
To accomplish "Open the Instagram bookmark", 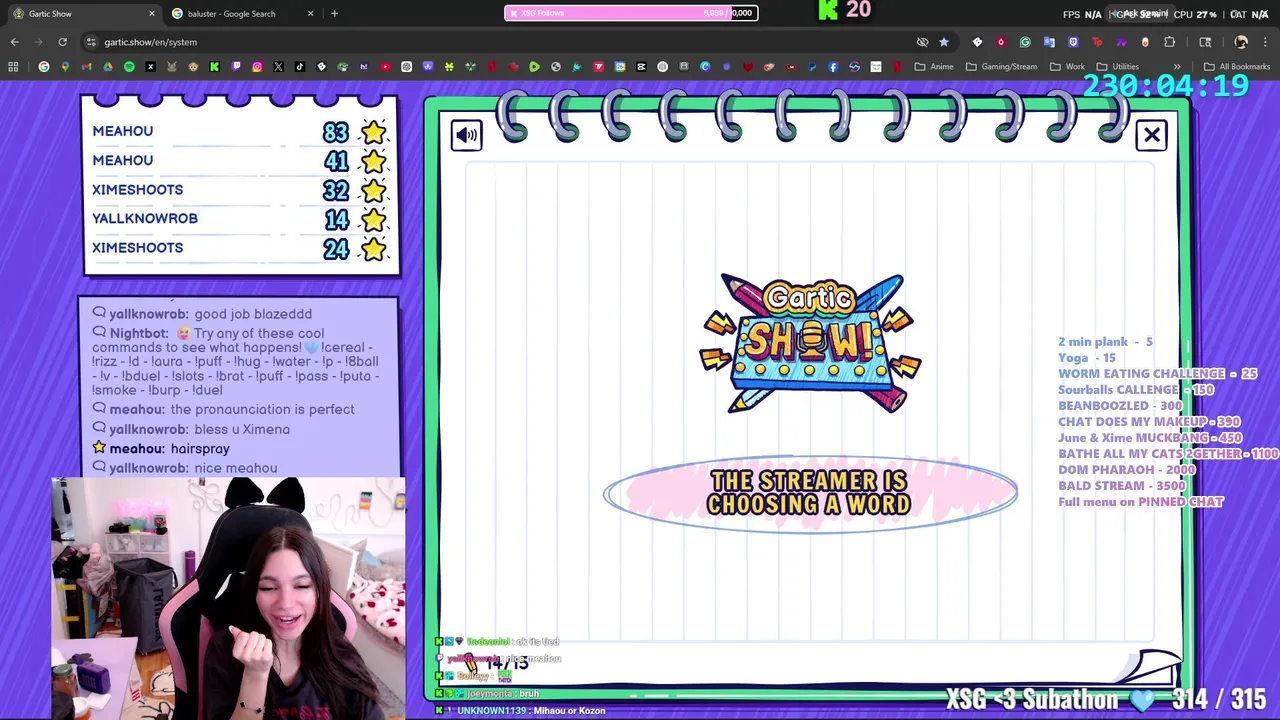I will coord(257,67).
